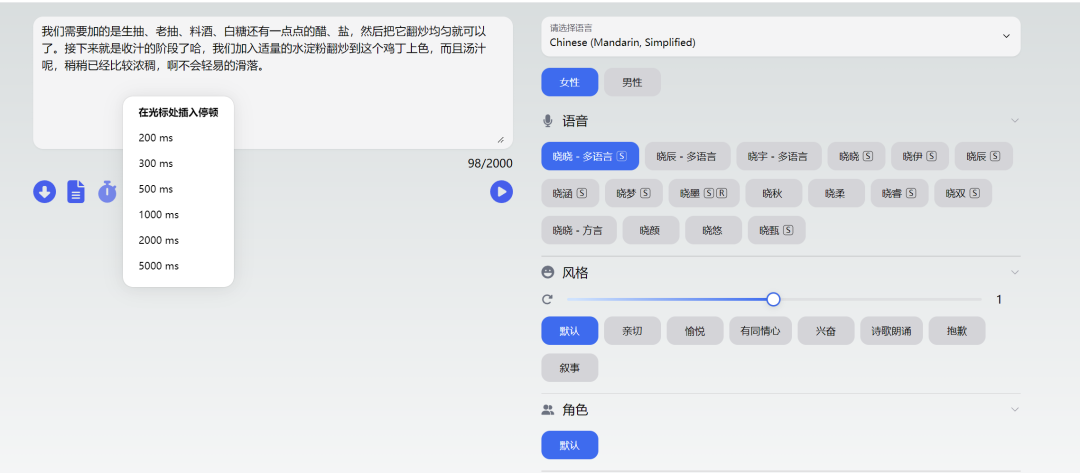
Task: Select 默认 role in 角色 section
Action: coord(570,445)
